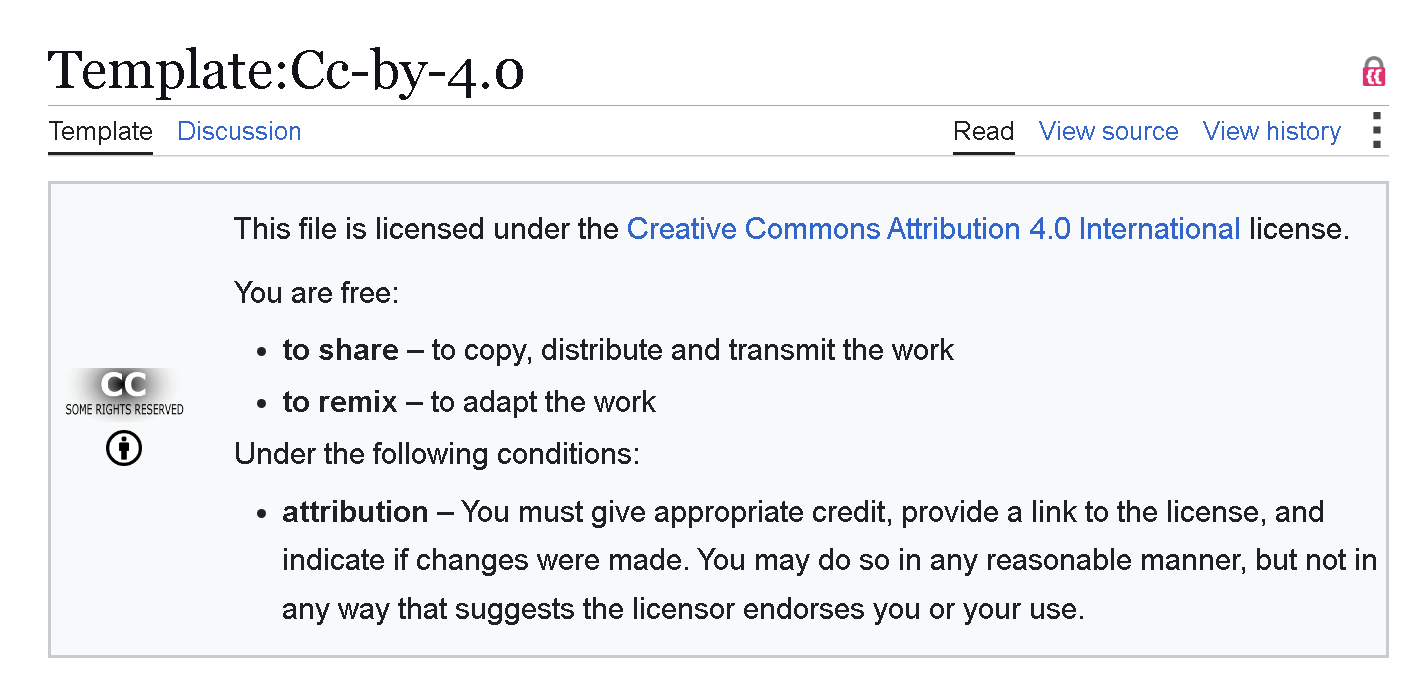
Task: Click the CC Some Rights Reserved logo
Action: coord(124,392)
